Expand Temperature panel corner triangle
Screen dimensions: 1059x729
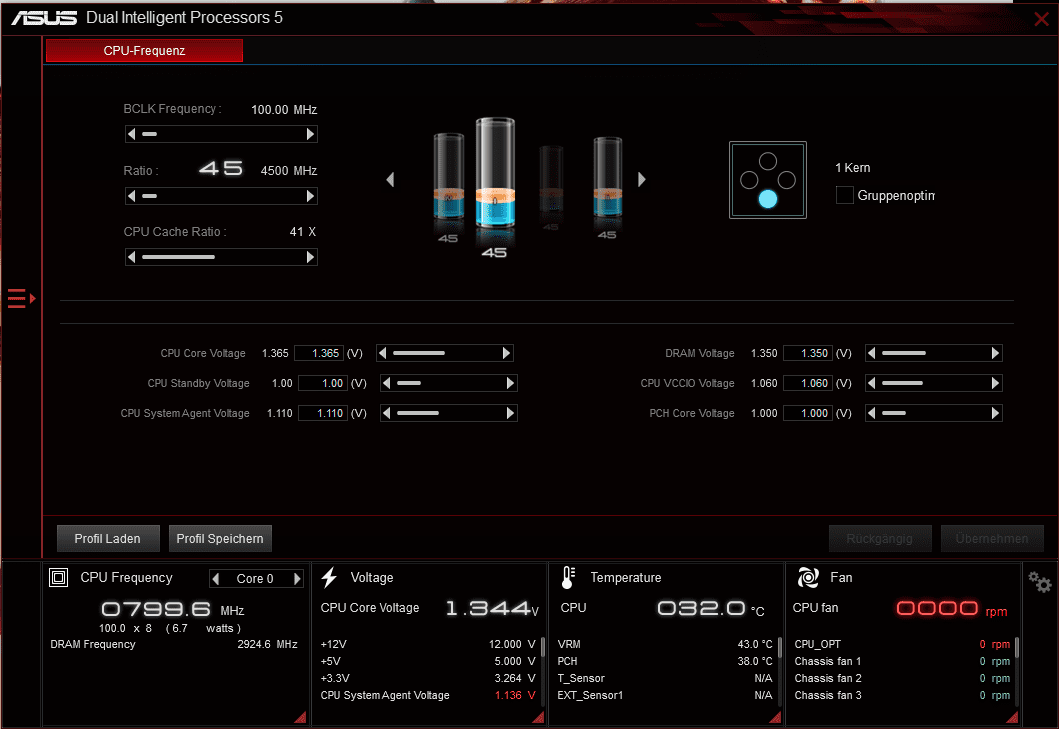(x=775, y=717)
